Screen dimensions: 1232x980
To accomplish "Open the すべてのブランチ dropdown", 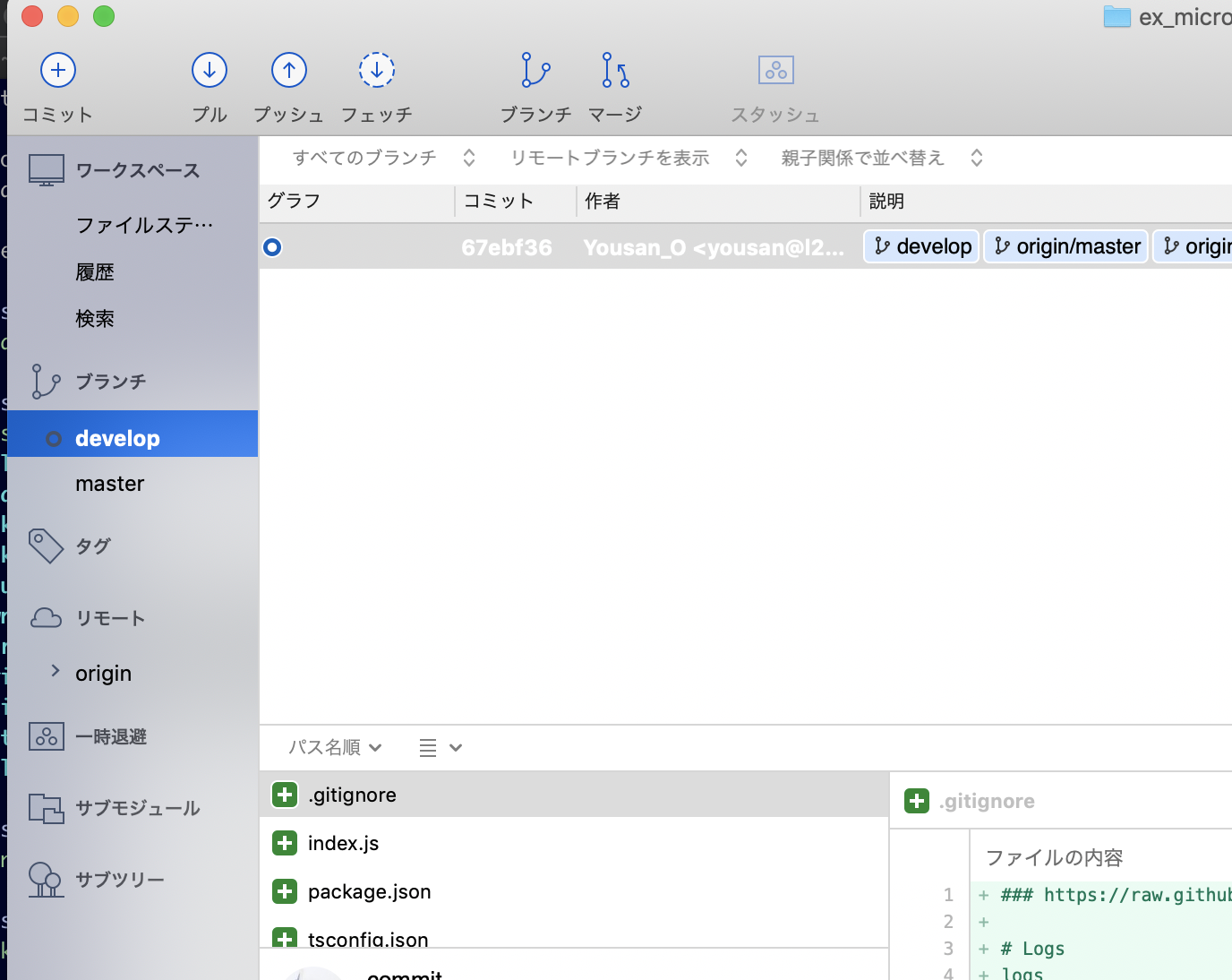I will 365,158.
